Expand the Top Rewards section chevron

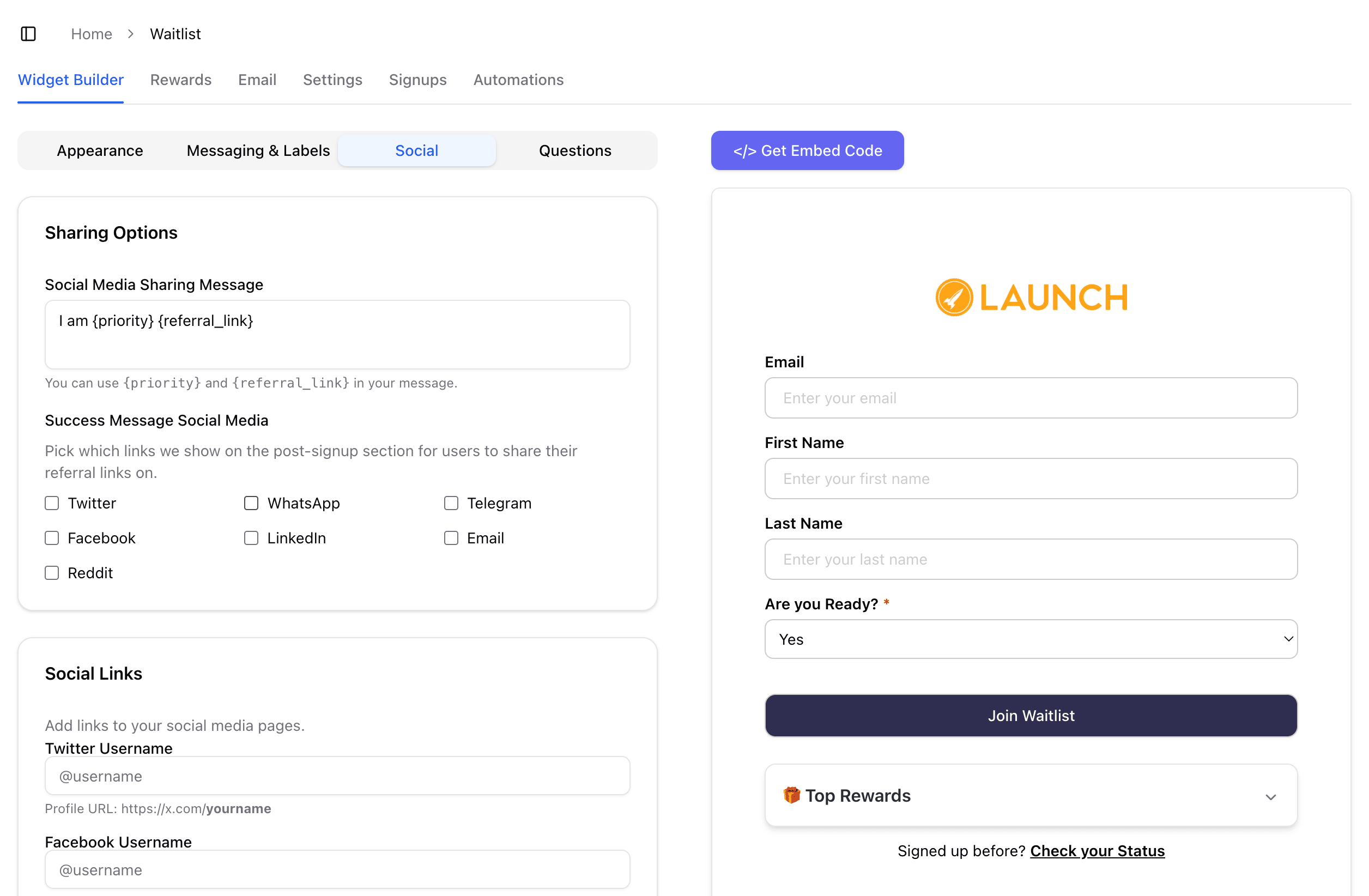pyautogui.click(x=1270, y=796)
